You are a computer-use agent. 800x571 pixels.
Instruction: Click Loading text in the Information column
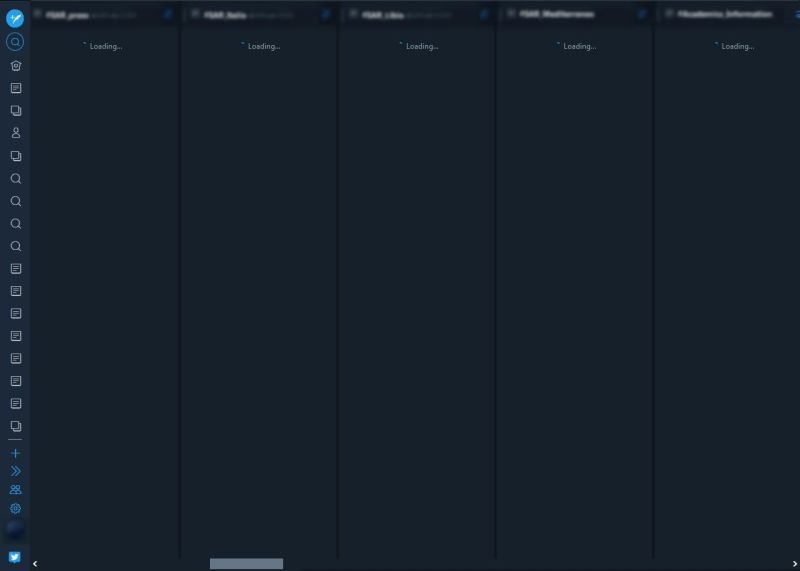pyautogui.click(x=738, y=46)
